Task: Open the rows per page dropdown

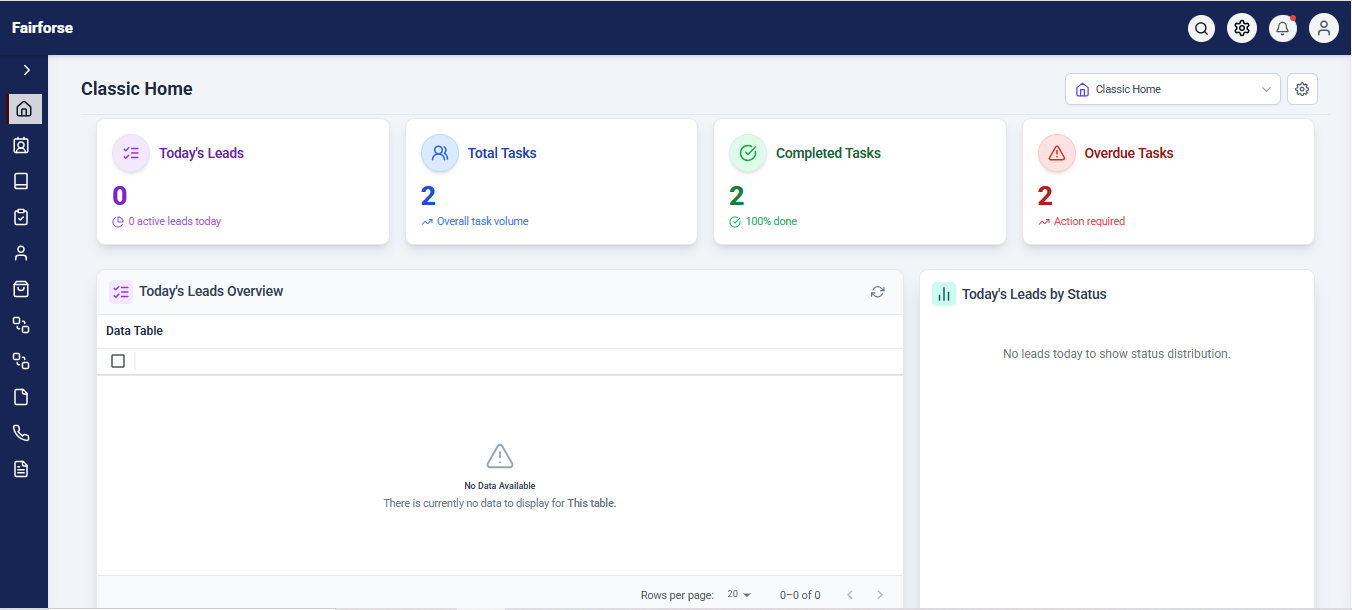Action: 739,595
